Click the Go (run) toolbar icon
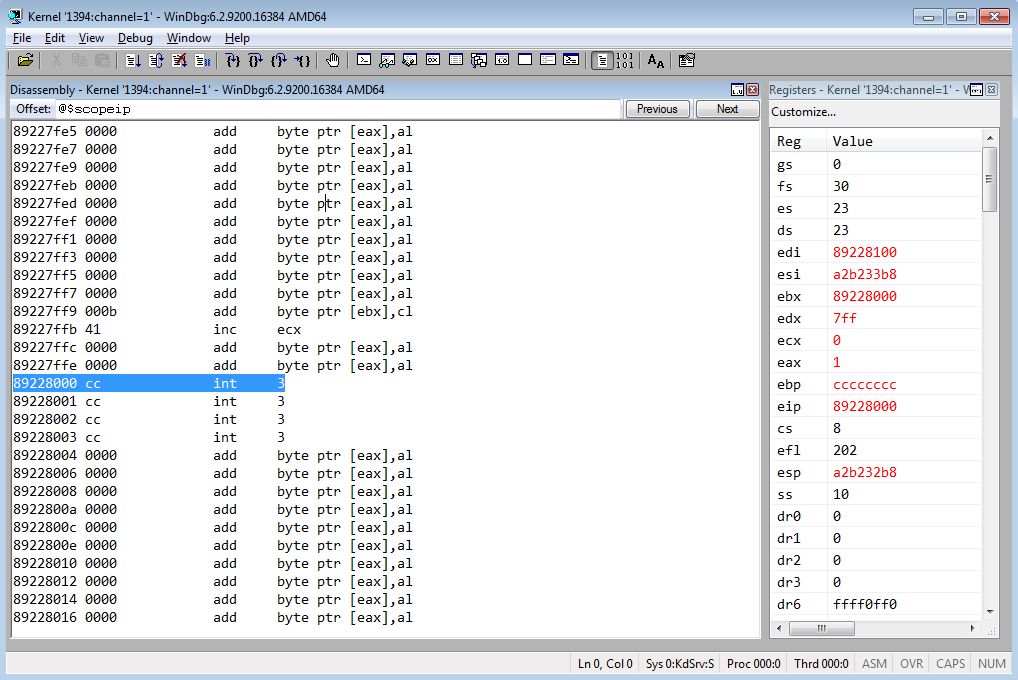 (x=132, y=61)
